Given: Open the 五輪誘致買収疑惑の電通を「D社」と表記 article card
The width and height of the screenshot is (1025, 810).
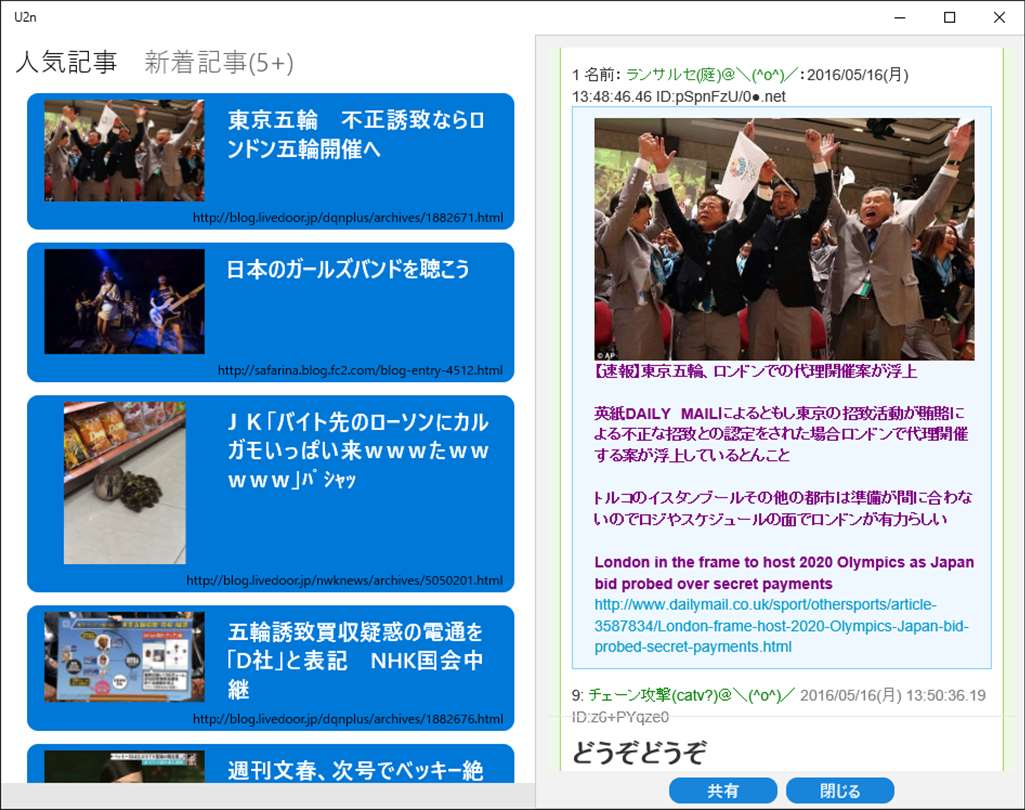Looking at the screenshot, I should click(x=271, y=667).
